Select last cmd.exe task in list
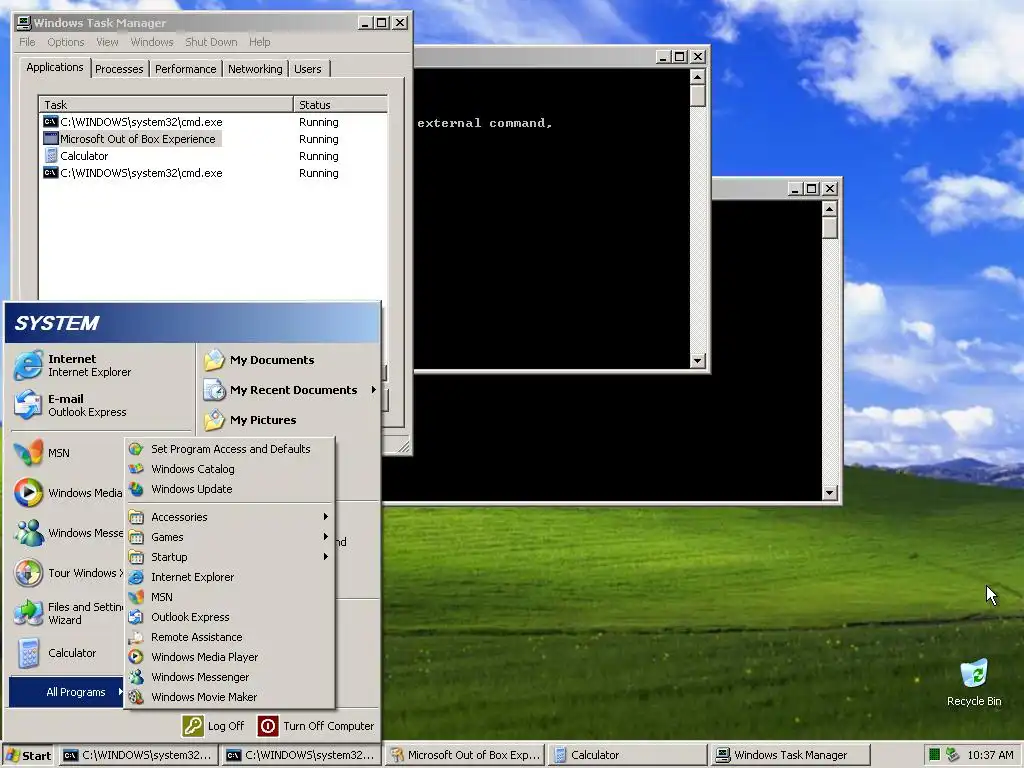 point(213,173)
